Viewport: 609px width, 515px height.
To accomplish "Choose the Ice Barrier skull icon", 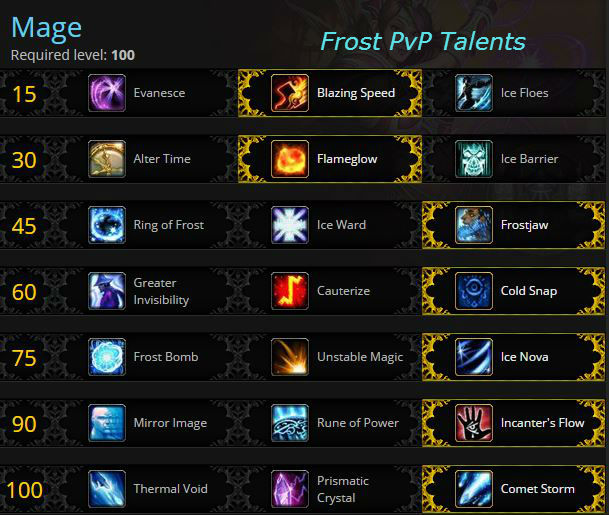I will coord(473,159).
